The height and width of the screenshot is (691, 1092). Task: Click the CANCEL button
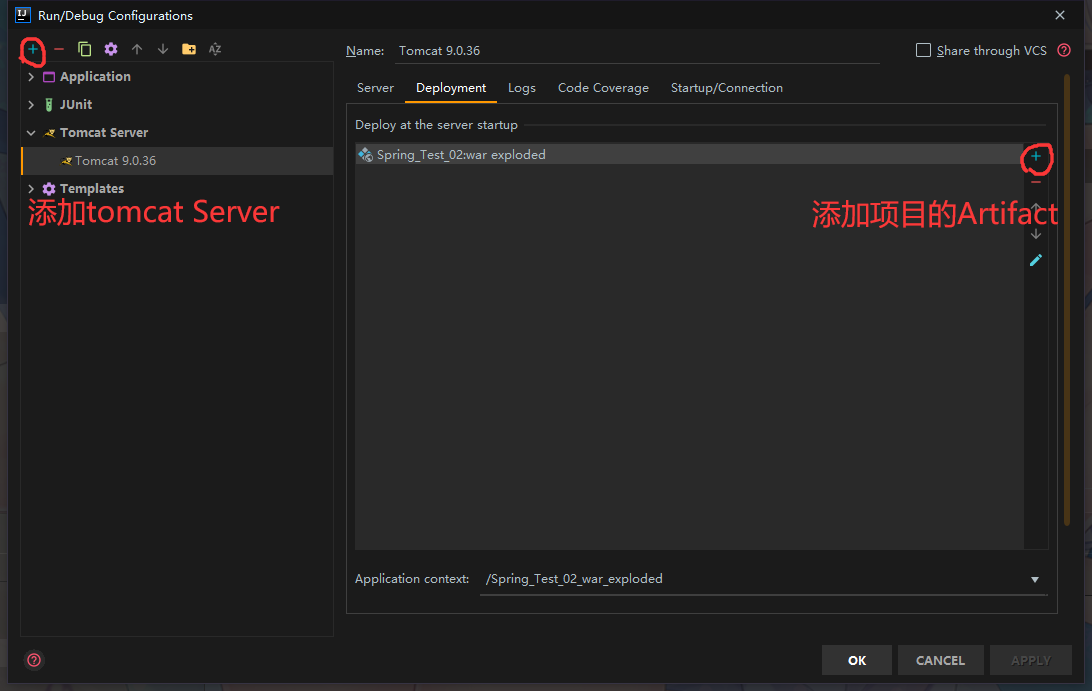(x=940, y=660)
